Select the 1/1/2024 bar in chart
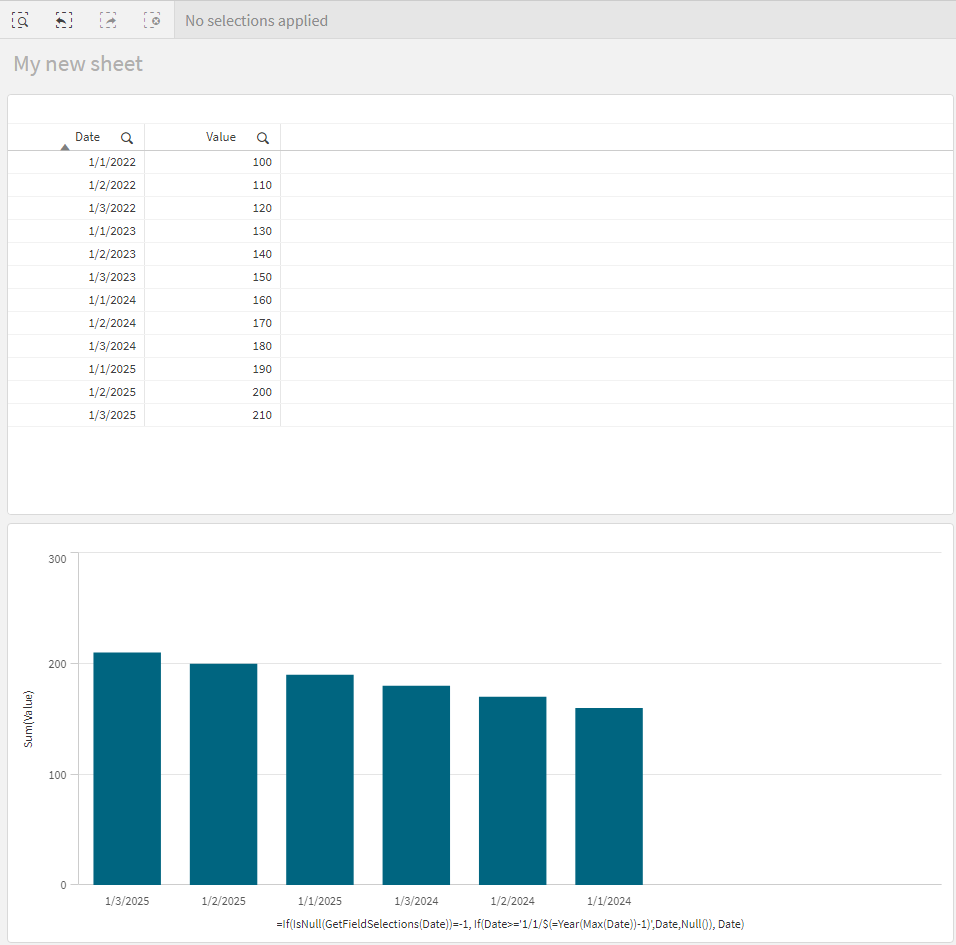Viewport: 956px width, 945px height. click(609, 796)
